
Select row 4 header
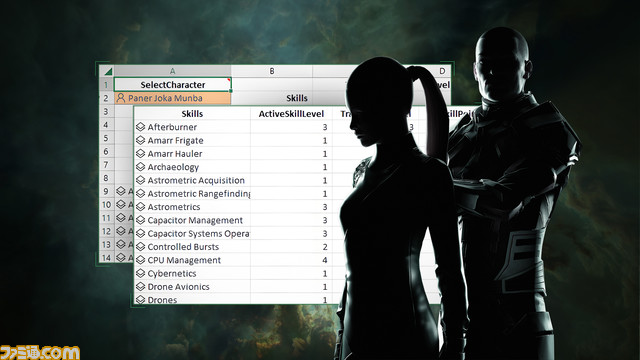coord(106,124)
